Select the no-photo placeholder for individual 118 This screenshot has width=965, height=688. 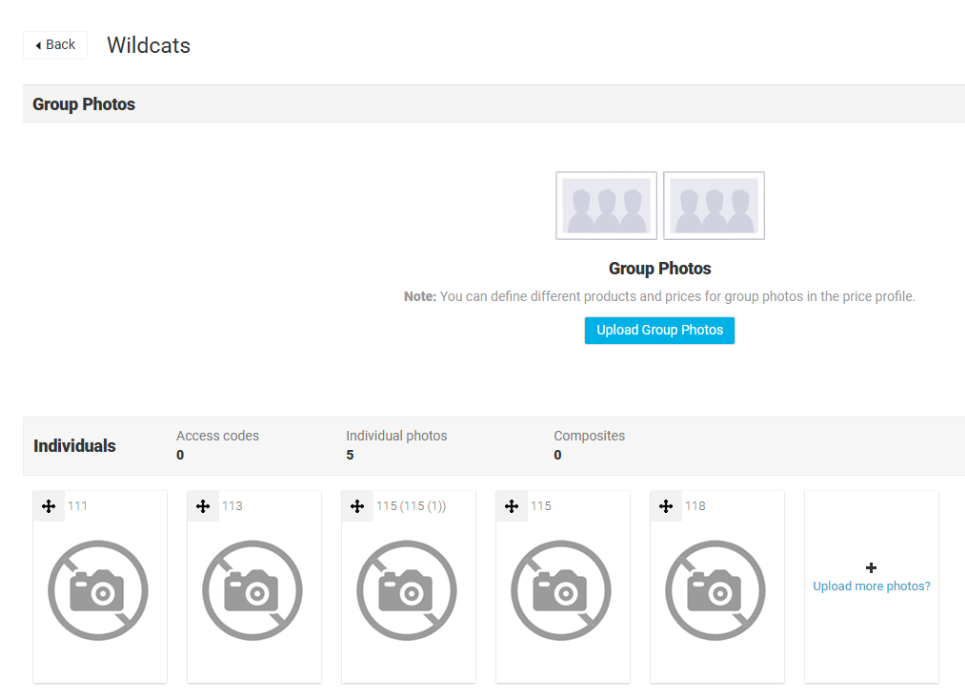click(x=716, y=591)
